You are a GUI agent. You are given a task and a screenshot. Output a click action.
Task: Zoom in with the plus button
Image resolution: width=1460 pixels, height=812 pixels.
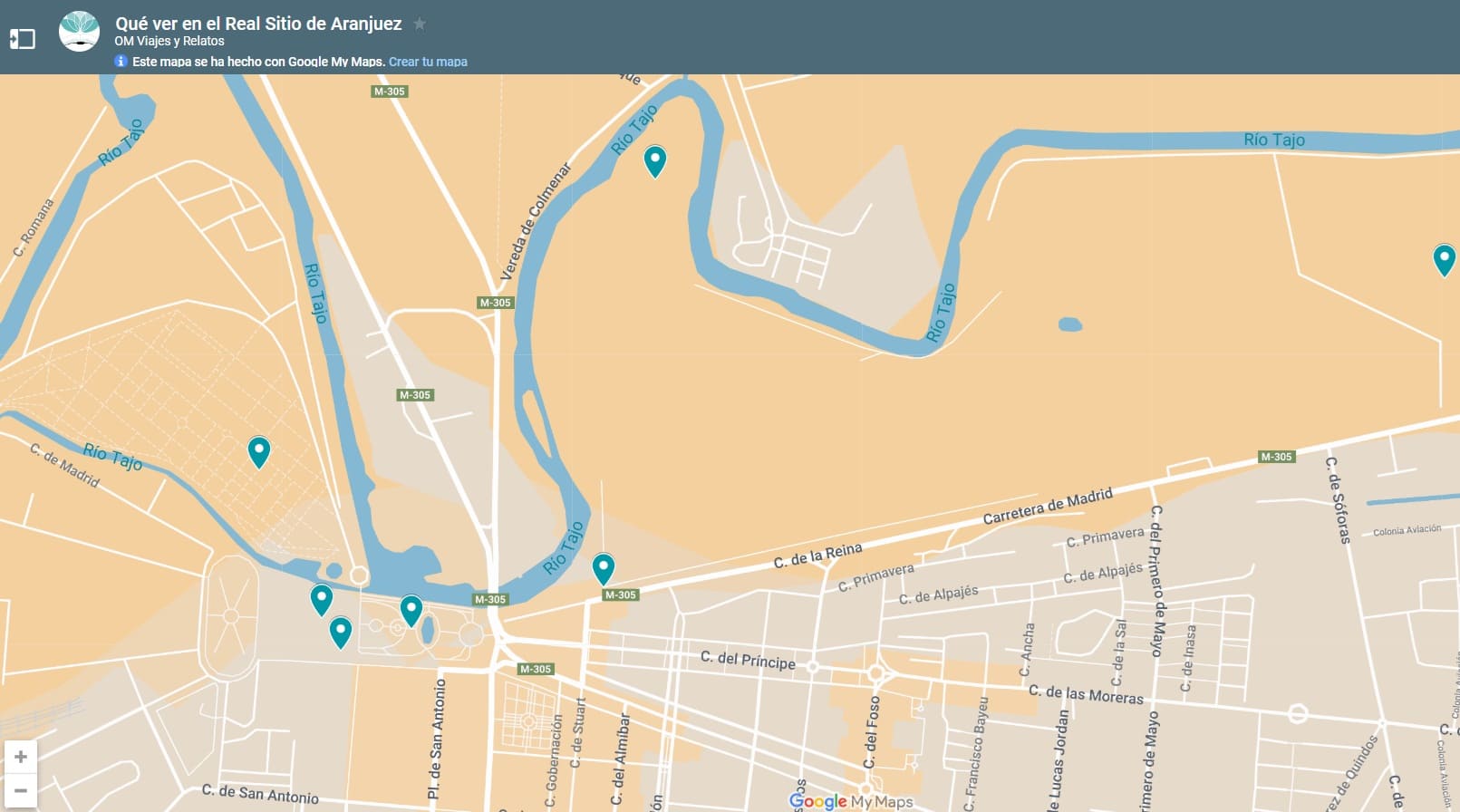pos(21,757)
